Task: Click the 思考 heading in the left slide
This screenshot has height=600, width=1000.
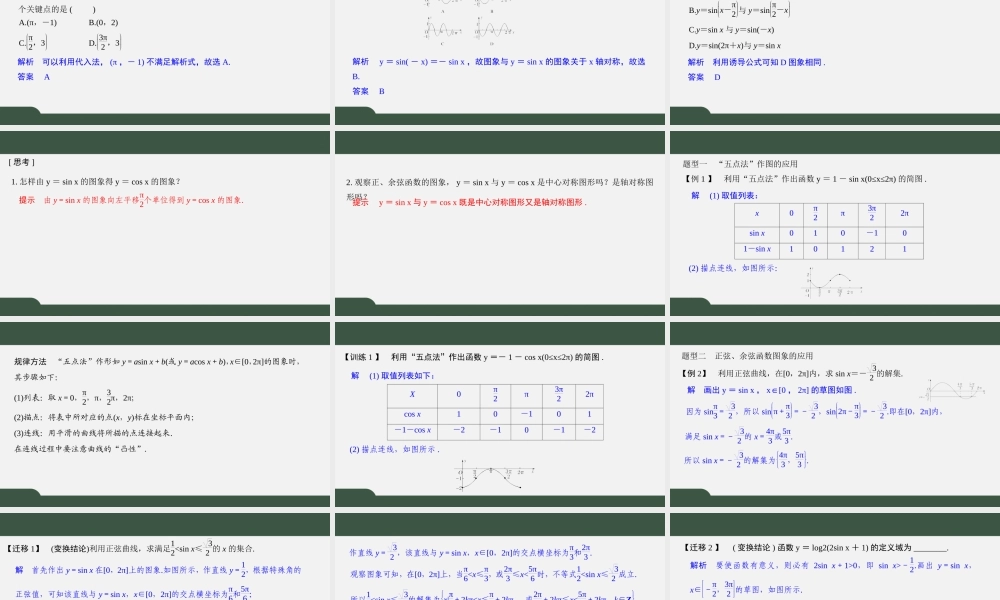Action: 22,162
